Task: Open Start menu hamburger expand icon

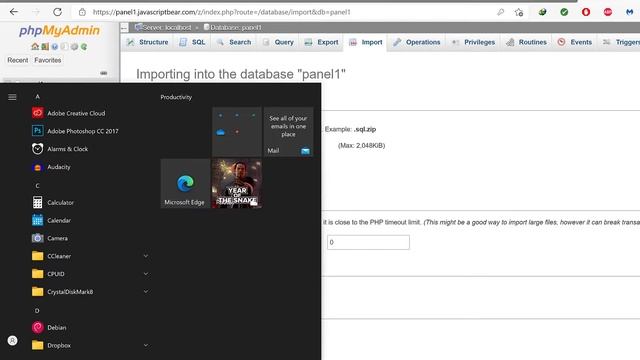Action: (12, 97)
